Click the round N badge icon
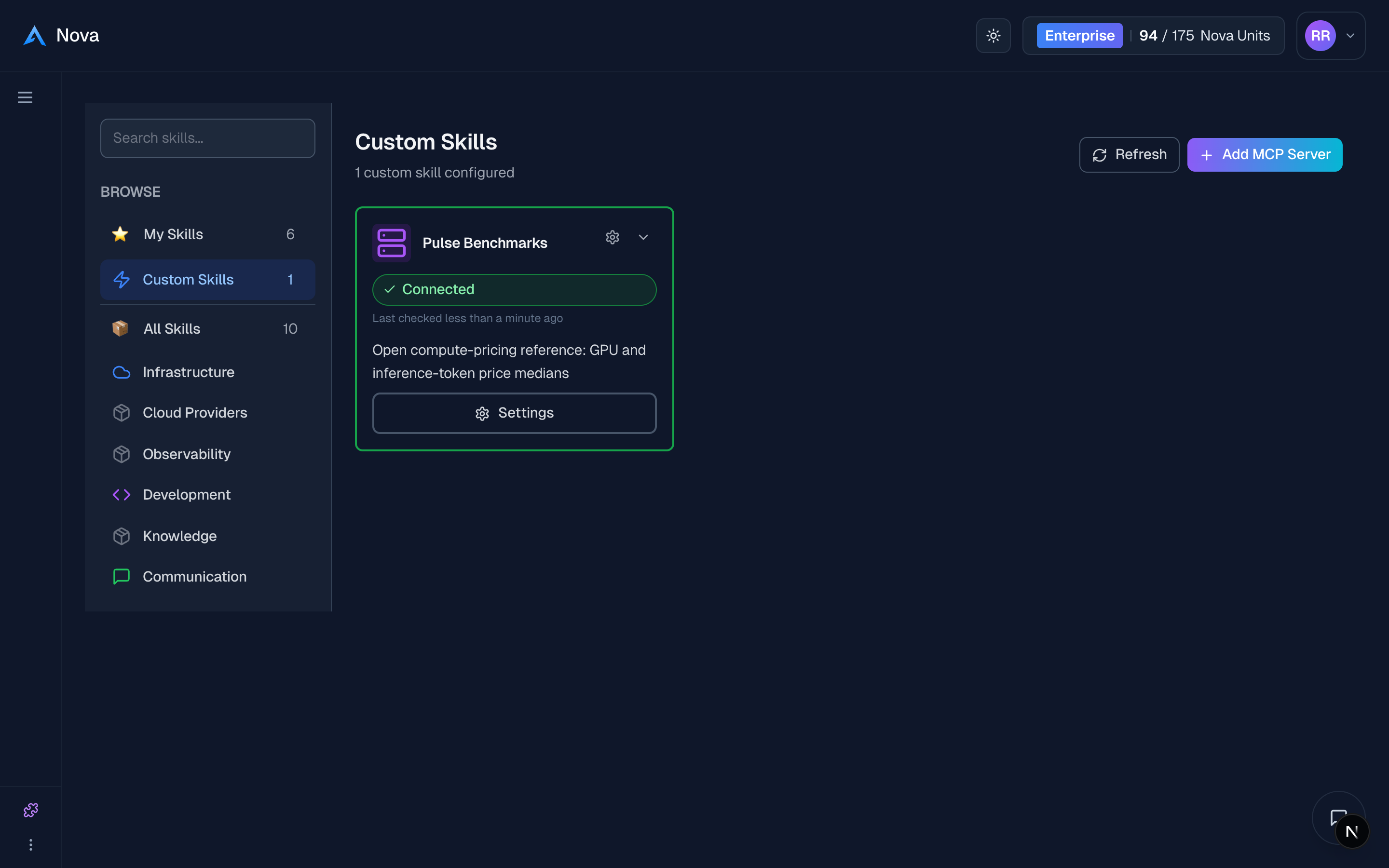 tap(1352, 831)
